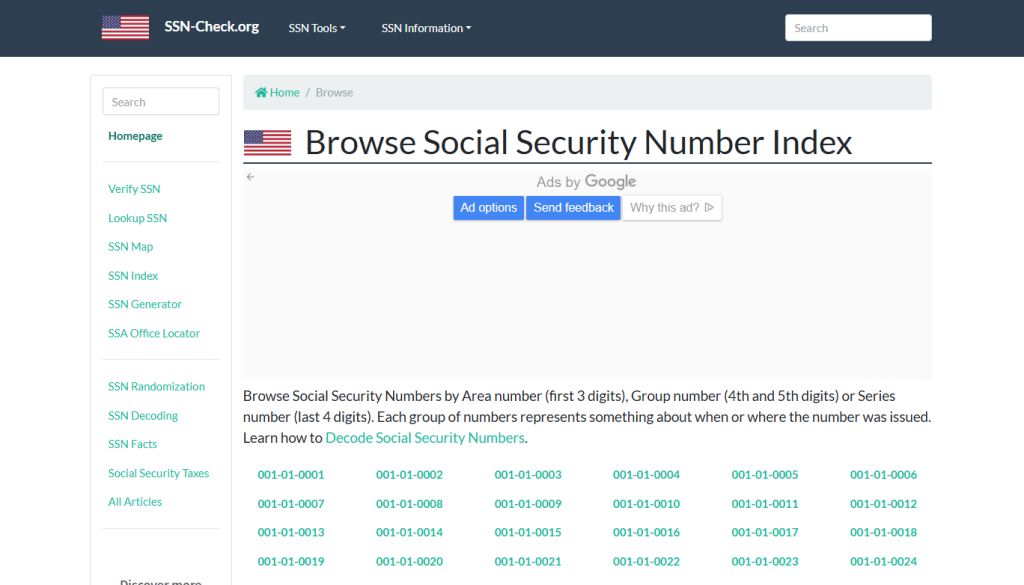Click the flag icon beside page title
Image resolution: width=1024 pixels, height=585 pixels.
tap(267, 142)
